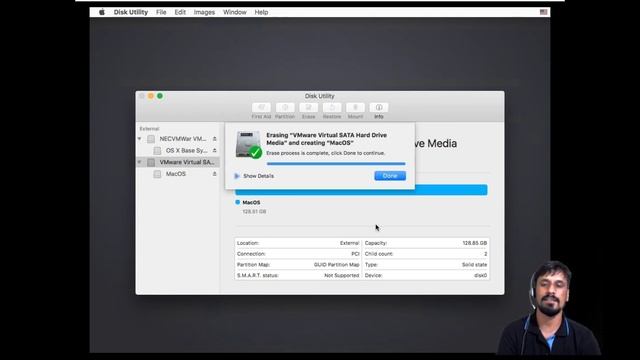The width and height of the screenshot is (640, 360).
Task: Click the Device value disk0
Action: tap(480, 276)
